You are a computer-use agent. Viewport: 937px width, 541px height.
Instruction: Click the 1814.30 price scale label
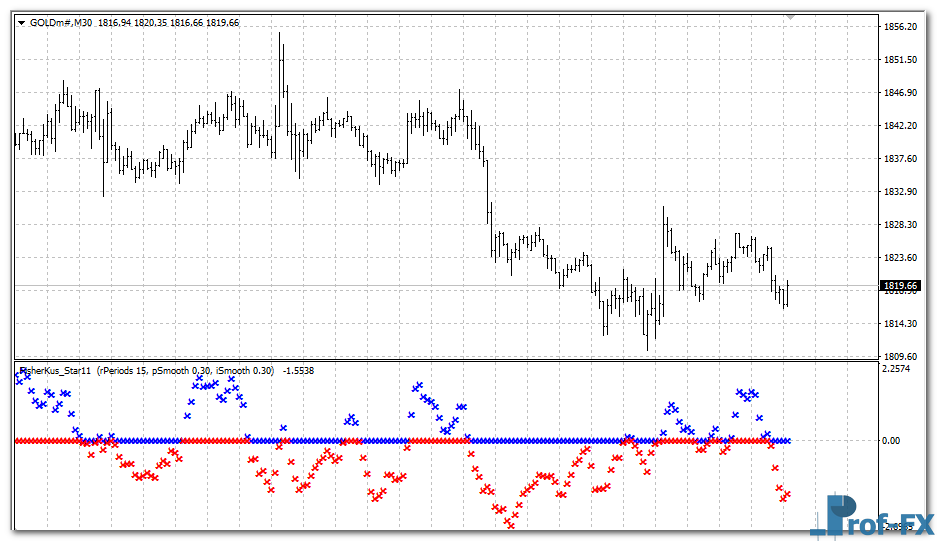click(901, 324)
